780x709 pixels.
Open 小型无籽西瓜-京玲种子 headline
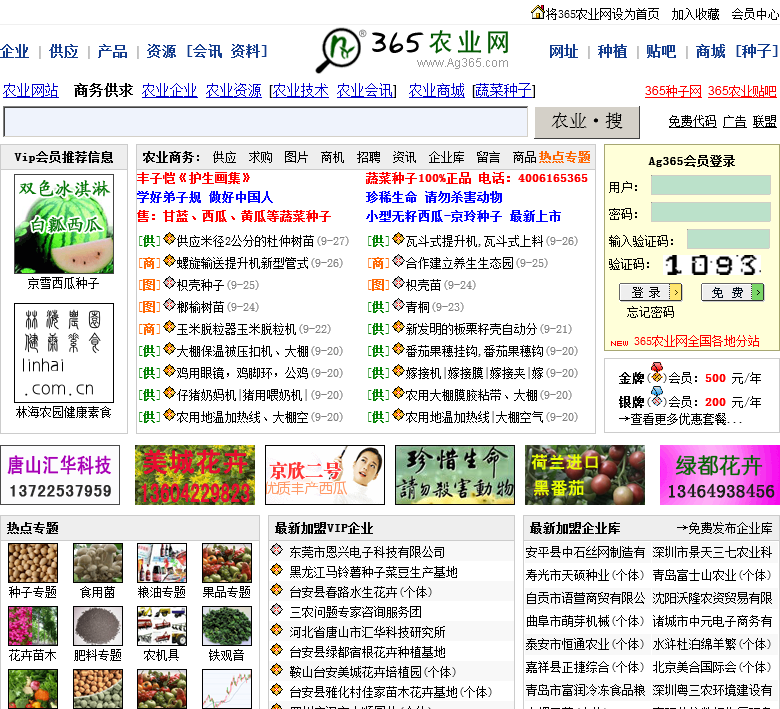click(x=464, y=216)
